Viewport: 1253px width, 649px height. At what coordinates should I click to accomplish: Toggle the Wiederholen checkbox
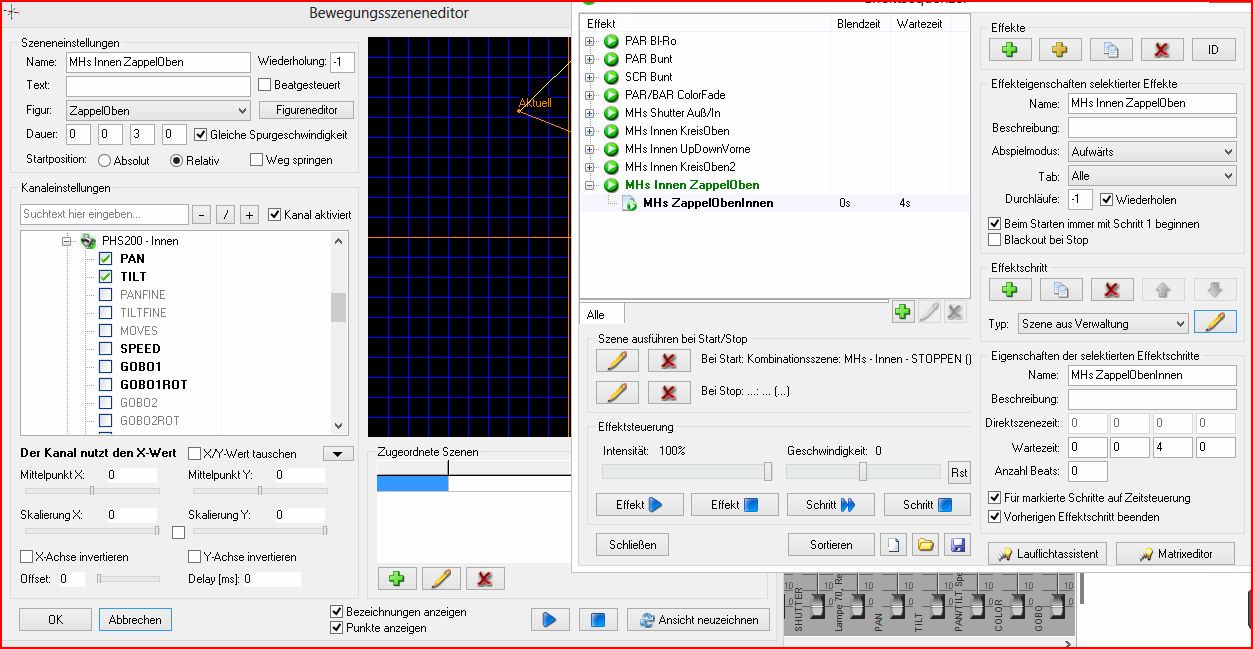1107,199
